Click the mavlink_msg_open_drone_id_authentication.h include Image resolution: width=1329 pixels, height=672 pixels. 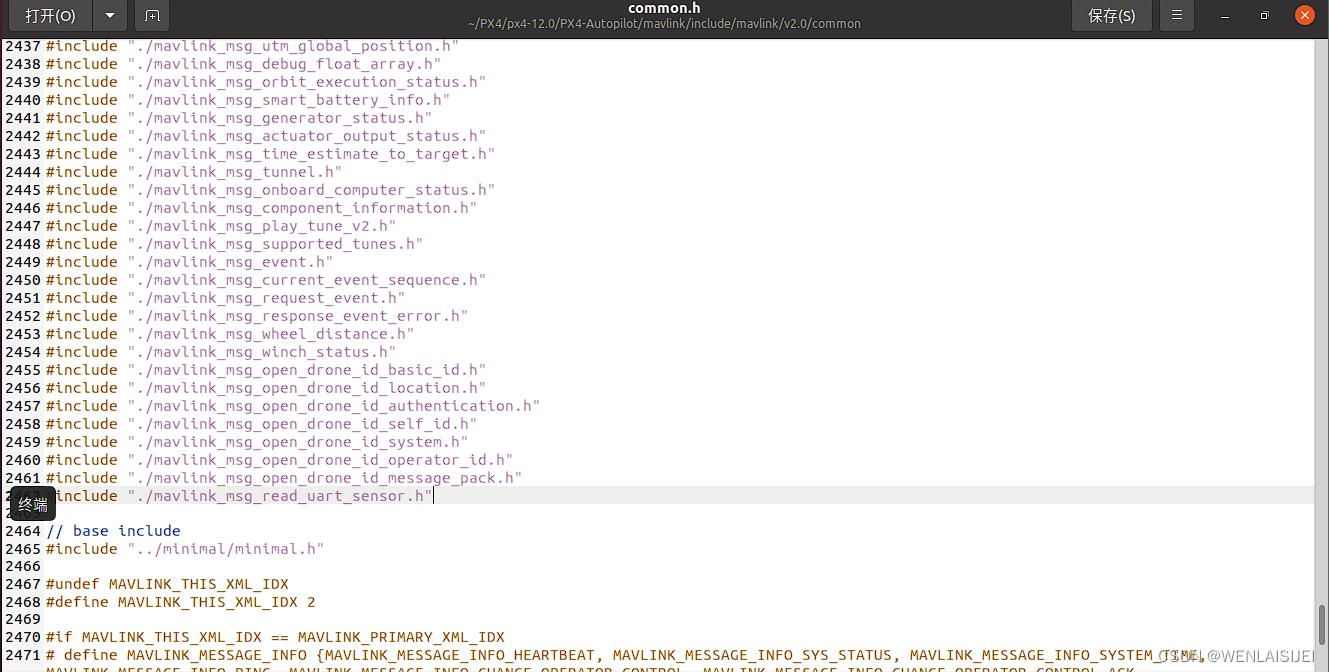293,406
